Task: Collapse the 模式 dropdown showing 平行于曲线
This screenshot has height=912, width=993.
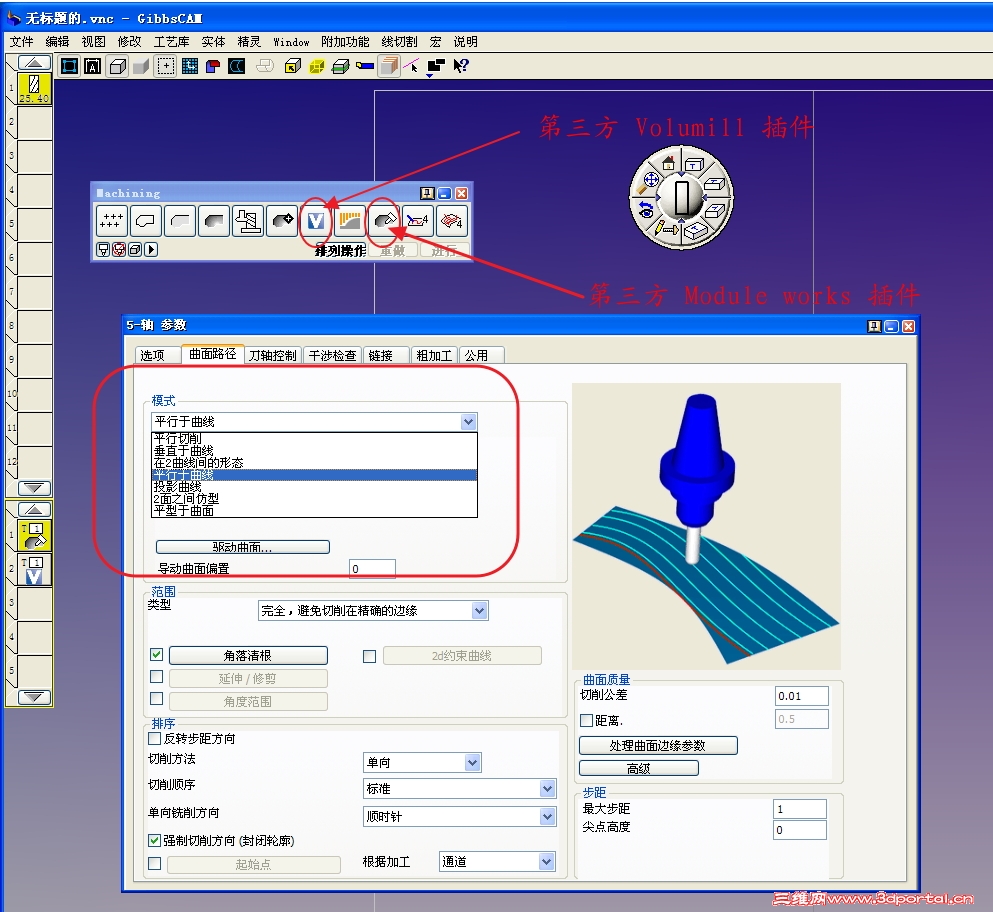Action: tap(468, 422)
